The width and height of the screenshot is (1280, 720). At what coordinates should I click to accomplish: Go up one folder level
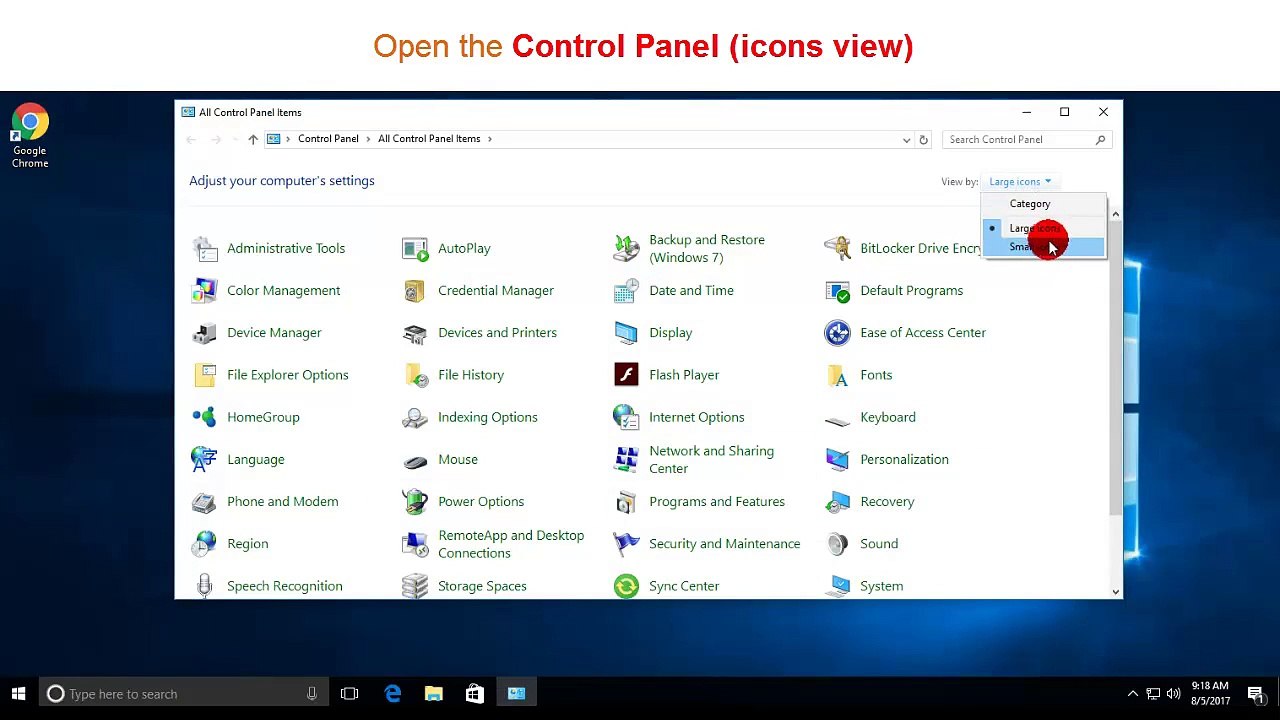253,139
